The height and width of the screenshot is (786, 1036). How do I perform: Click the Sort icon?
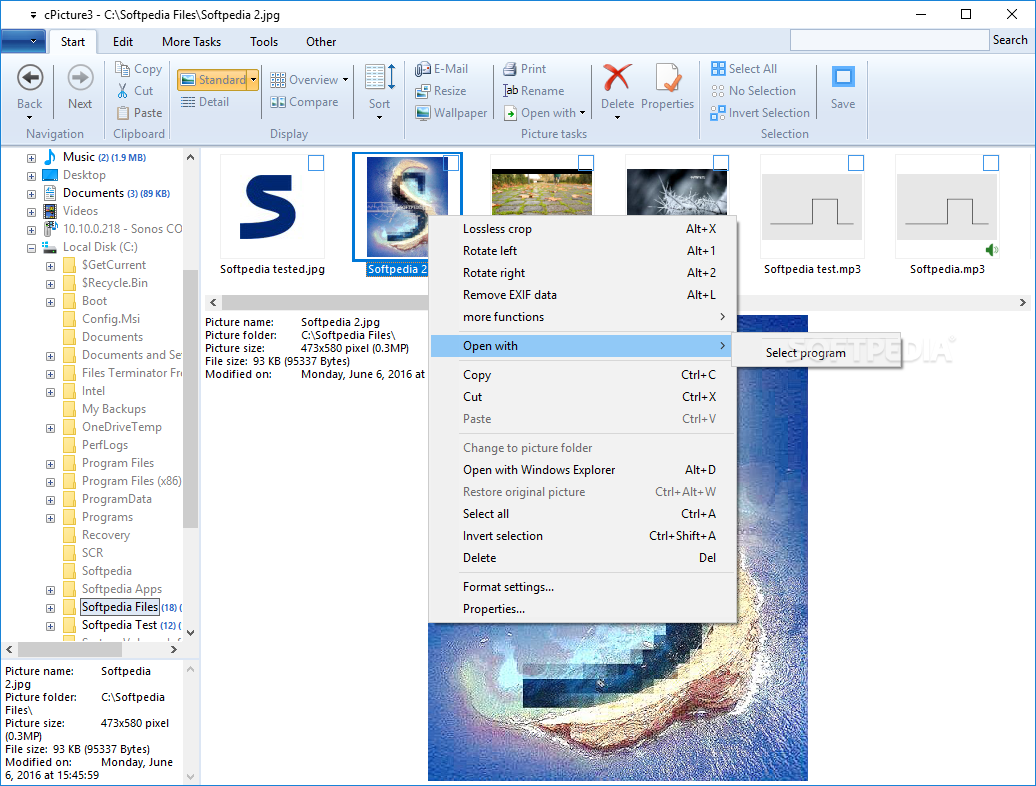click(x=380, y=78)
